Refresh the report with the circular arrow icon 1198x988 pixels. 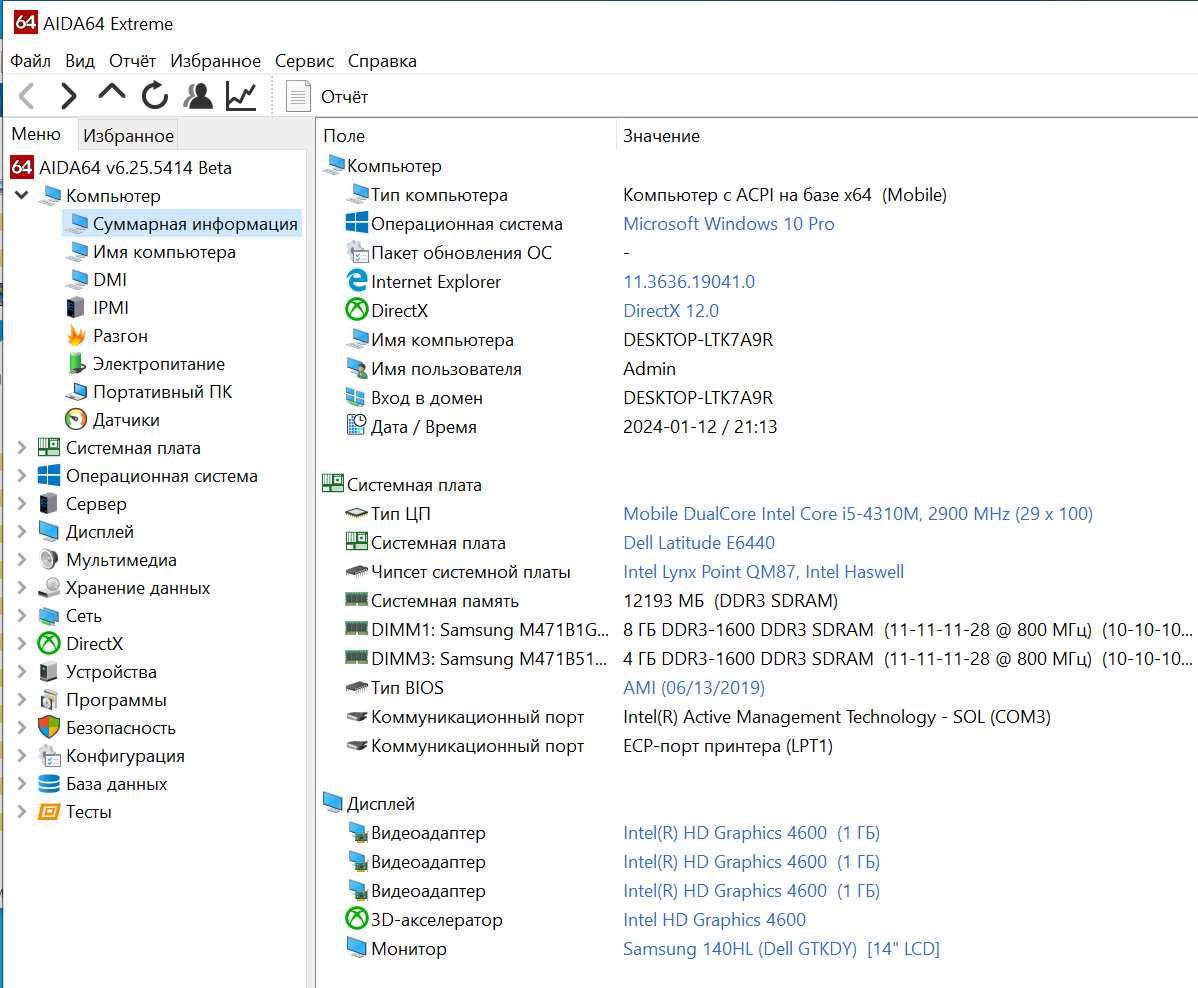(x=155, y=96)
